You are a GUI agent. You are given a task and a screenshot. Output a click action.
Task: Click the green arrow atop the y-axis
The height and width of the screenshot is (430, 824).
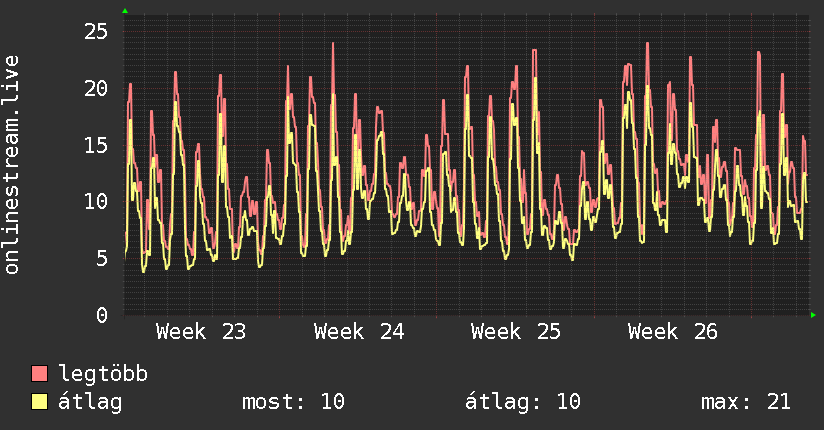click(125, 11)
